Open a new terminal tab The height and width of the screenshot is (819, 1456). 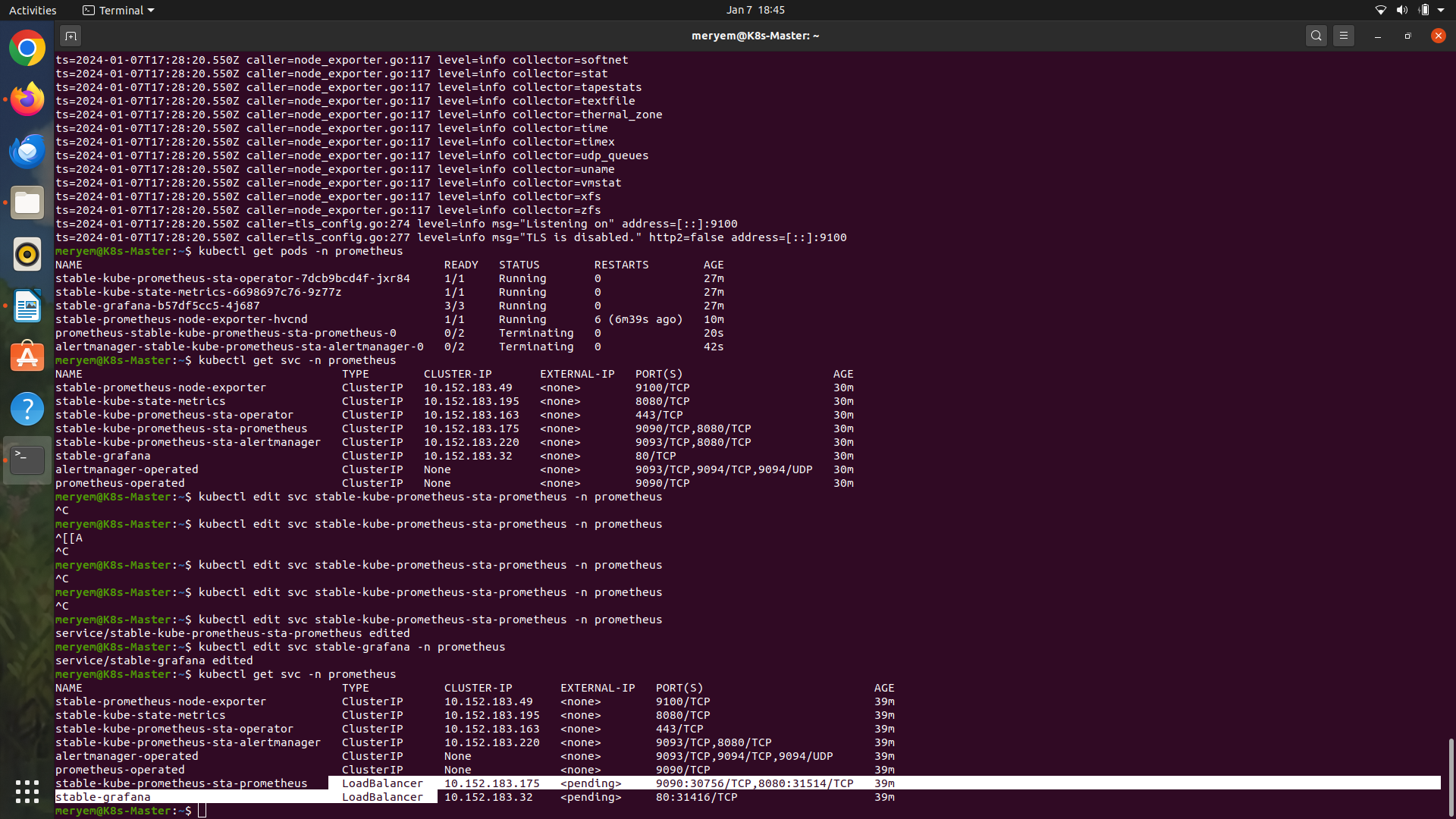(71, 36)
